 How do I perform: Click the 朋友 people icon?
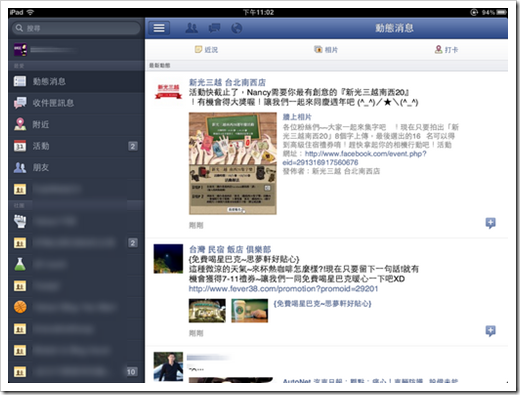(20, 167)
